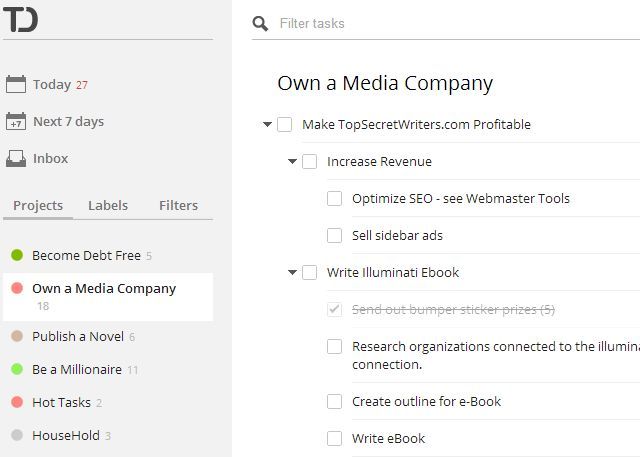Click the Next 7 days calendar icon
The image size is (640, 457).
pos(16,122)
